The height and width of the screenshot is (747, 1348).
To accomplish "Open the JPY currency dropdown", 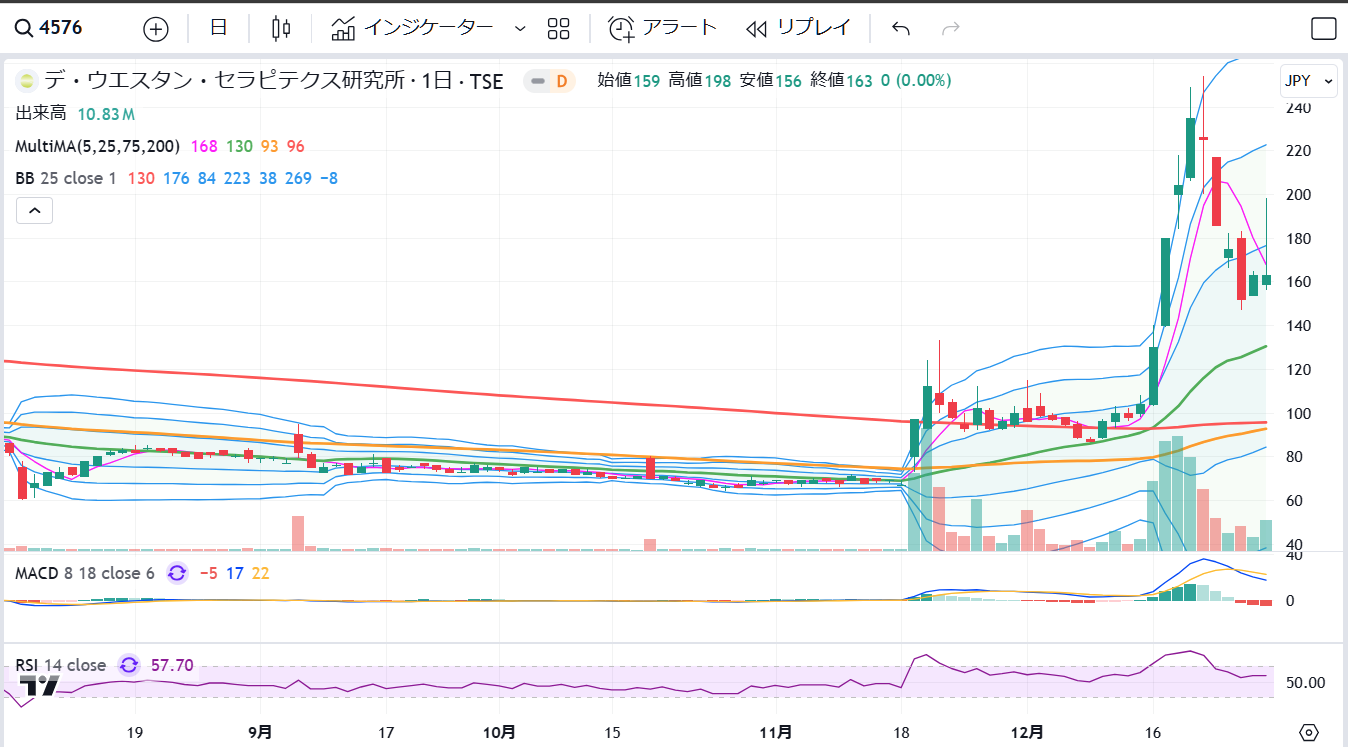I will [x=1309, y=80].
